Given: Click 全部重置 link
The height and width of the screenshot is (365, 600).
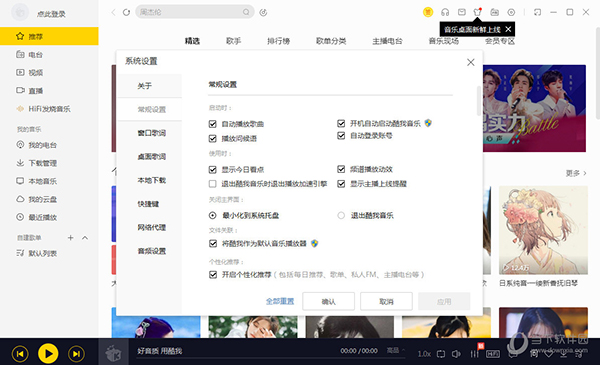Looking at the screenshot, I should [x=280, y=301].
